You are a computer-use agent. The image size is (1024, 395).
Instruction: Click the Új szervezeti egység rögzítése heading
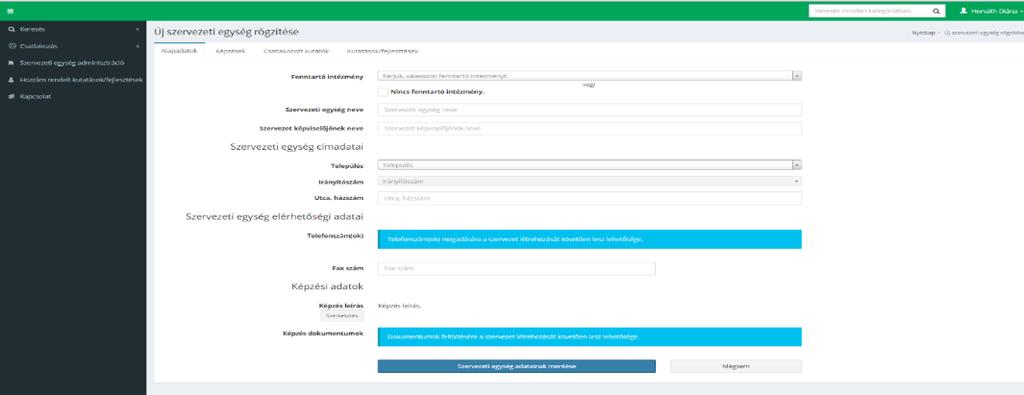point(226,32)
